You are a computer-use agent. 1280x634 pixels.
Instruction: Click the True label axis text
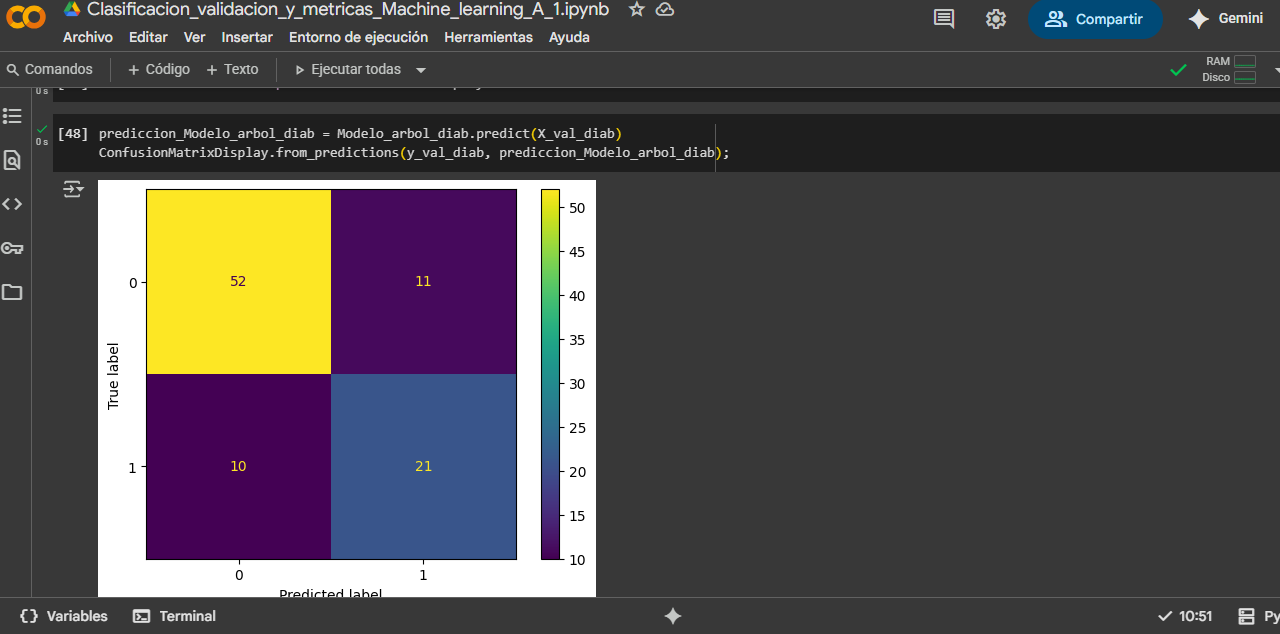[113, 374]
